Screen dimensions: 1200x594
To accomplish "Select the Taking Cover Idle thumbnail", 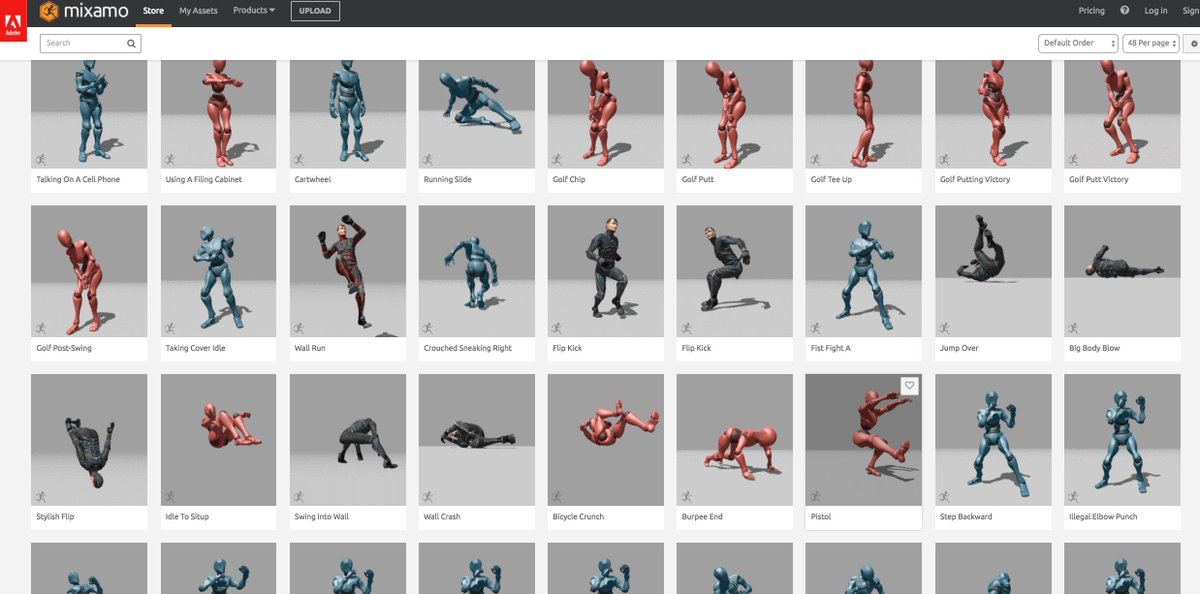I will (x=219, y=271).
